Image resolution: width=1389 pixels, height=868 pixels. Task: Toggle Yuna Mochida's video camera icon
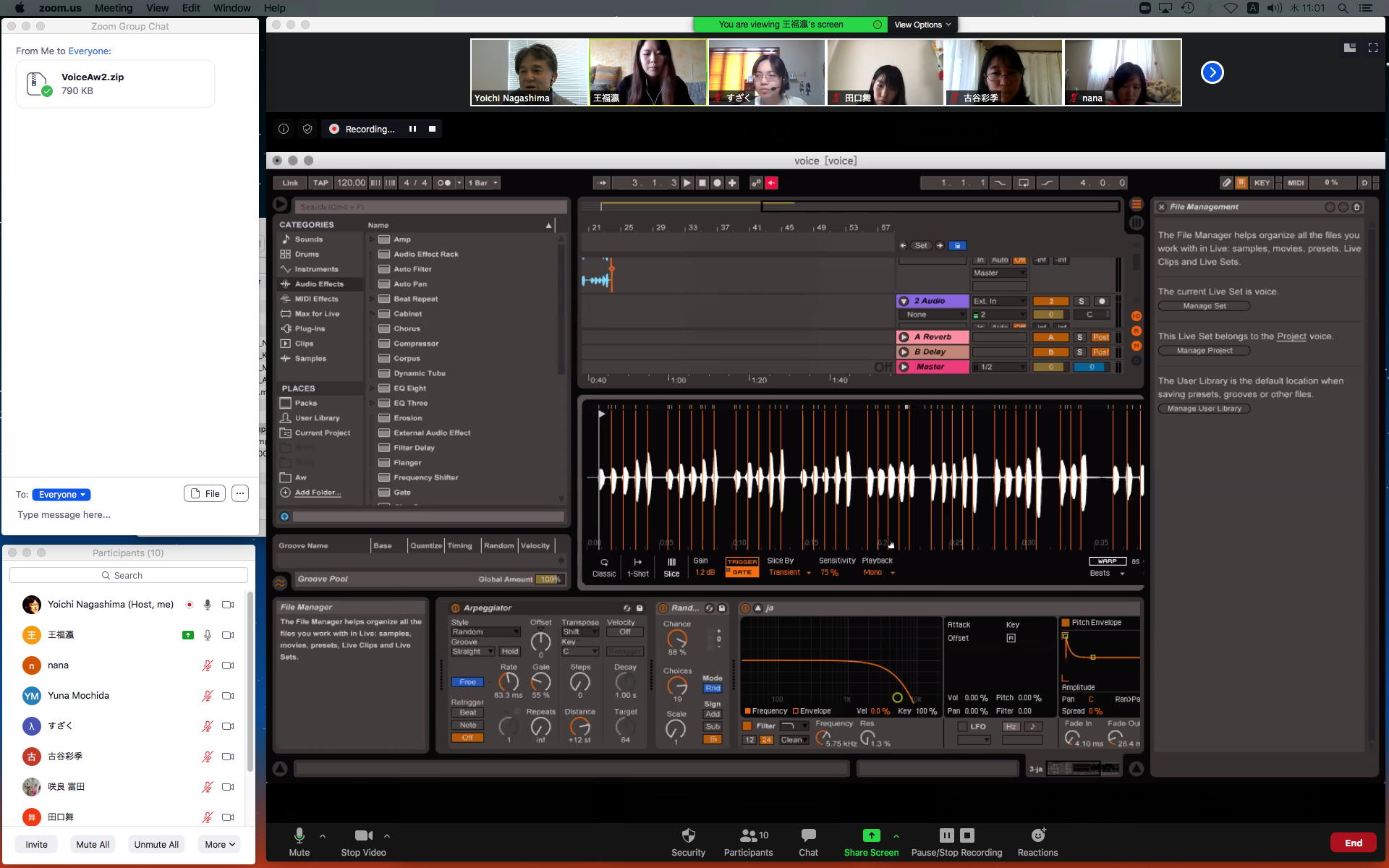coord(228,696)
